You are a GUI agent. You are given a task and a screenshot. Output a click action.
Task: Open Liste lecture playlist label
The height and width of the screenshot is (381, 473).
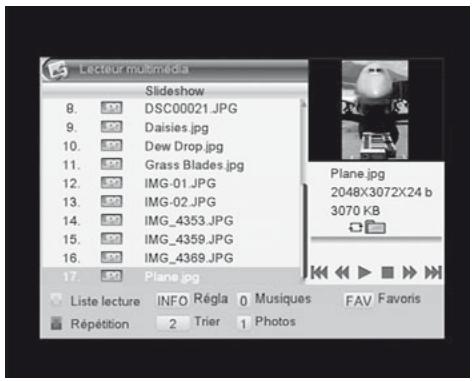(x=105, y=301)
